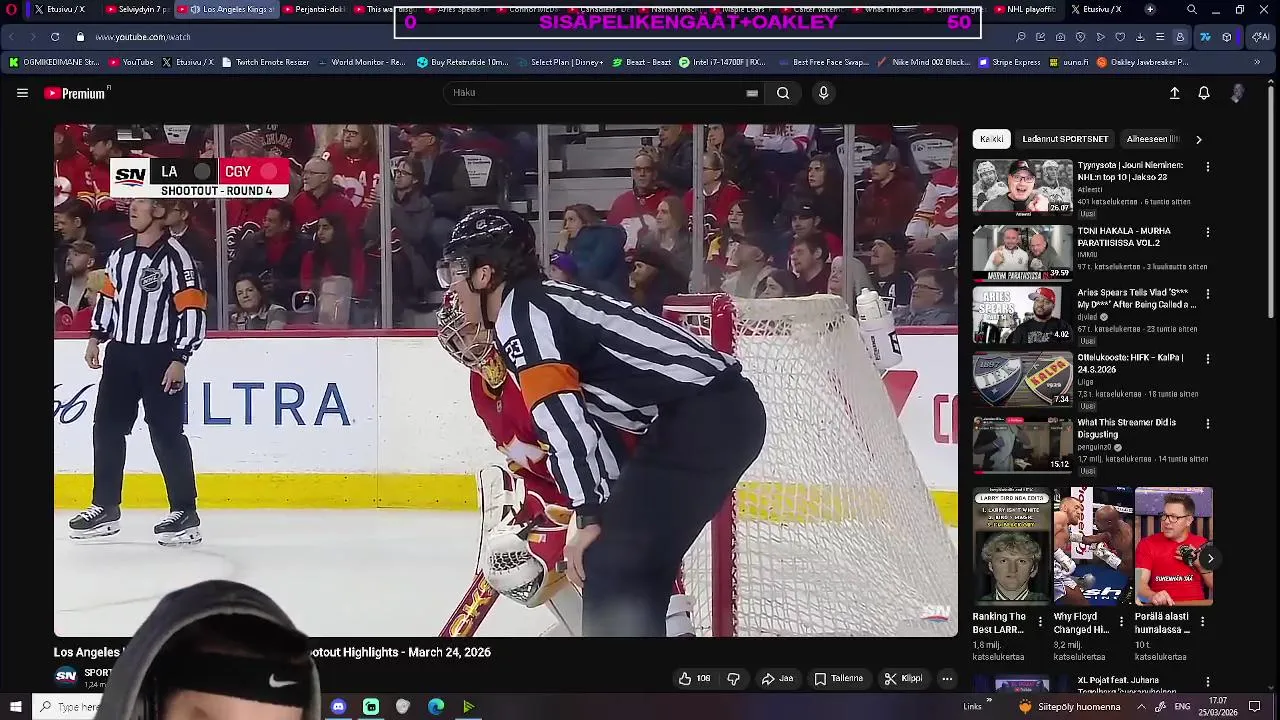Open XL Pojat feat. Juhana video
Image resolution: width=1280 pixels, height=720 pixels.
coord(1022,686)
